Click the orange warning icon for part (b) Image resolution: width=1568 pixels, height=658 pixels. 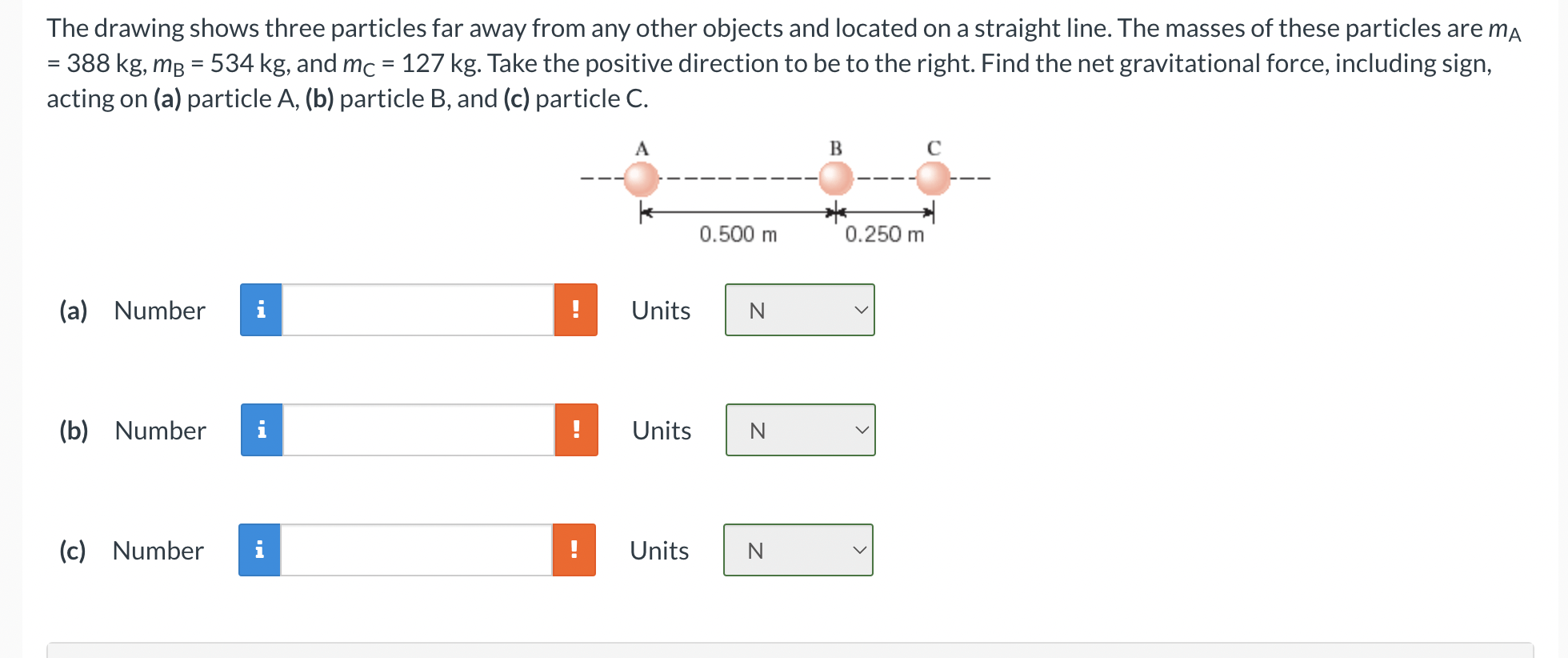point(577,430)
